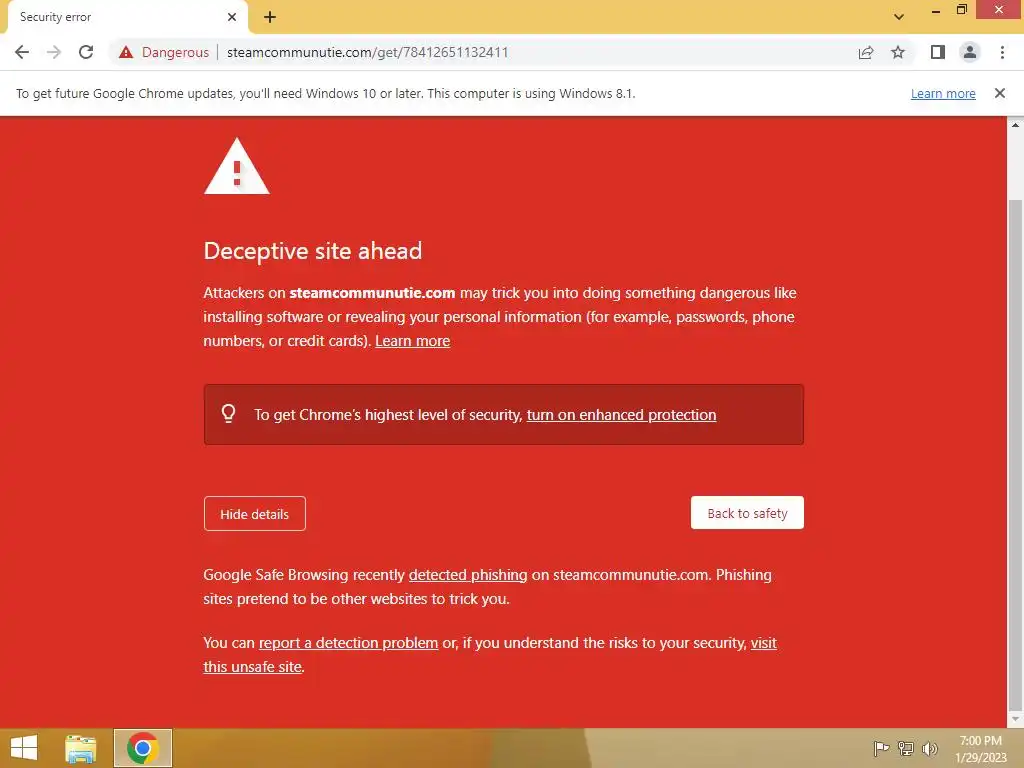Click the Chrome taskbar icon
This screenshot has height=768, width=1024.
(x=143, y=748)
